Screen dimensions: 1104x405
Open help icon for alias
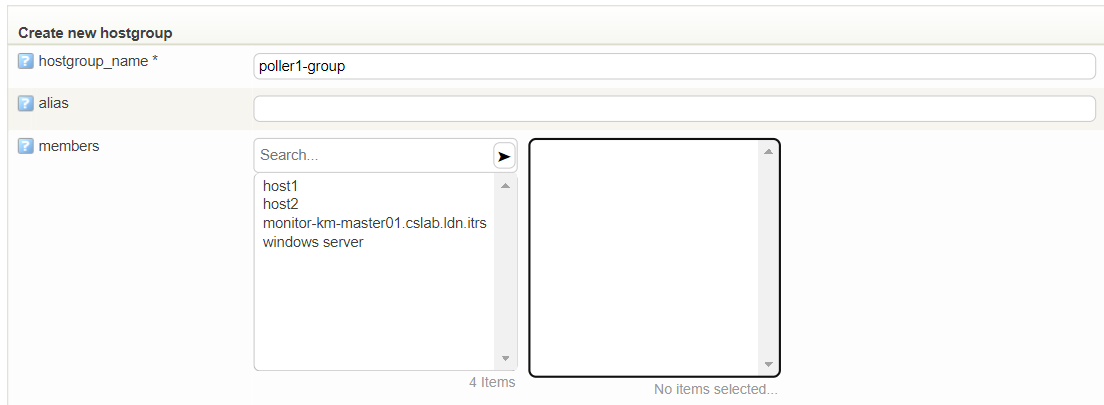[x=25, y=104]
